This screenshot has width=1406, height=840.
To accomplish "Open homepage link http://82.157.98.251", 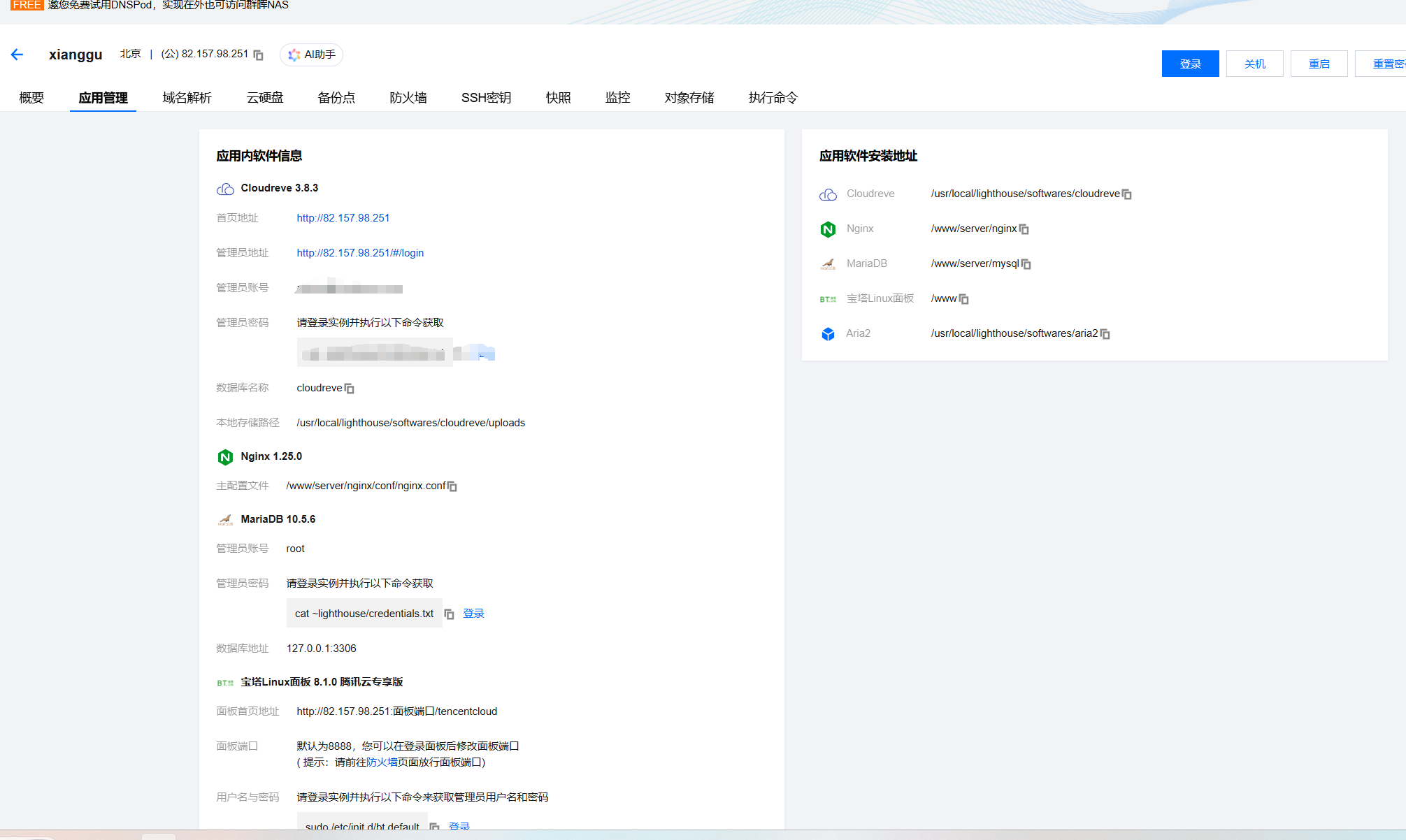I will tap(343, 218).
